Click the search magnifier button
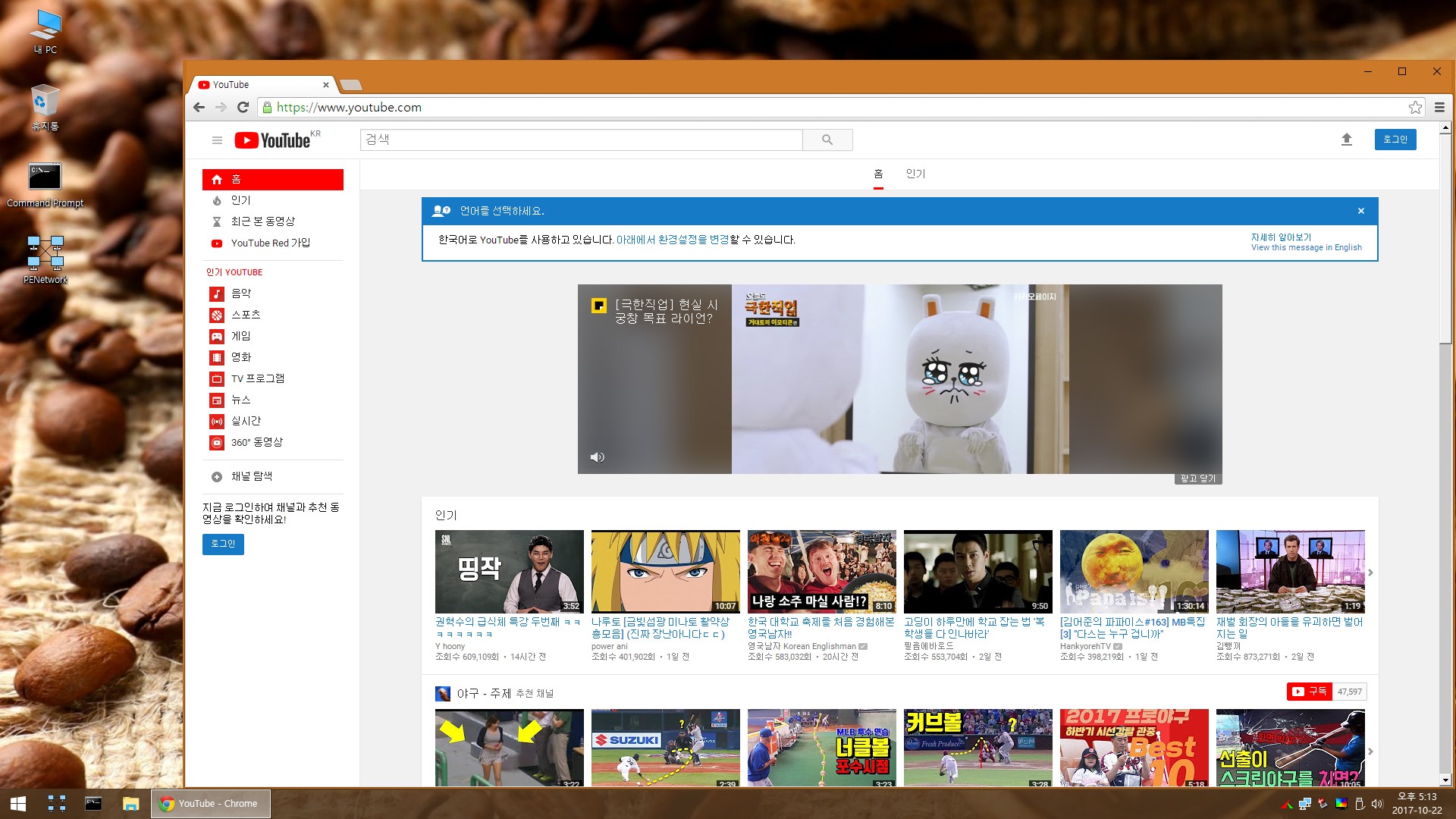 [x=827, y=140]
